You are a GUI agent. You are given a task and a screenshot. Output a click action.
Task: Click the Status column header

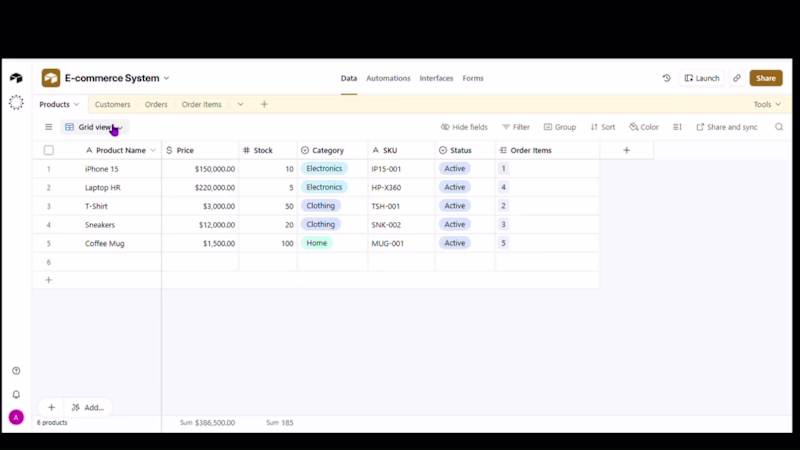point(465,150)
